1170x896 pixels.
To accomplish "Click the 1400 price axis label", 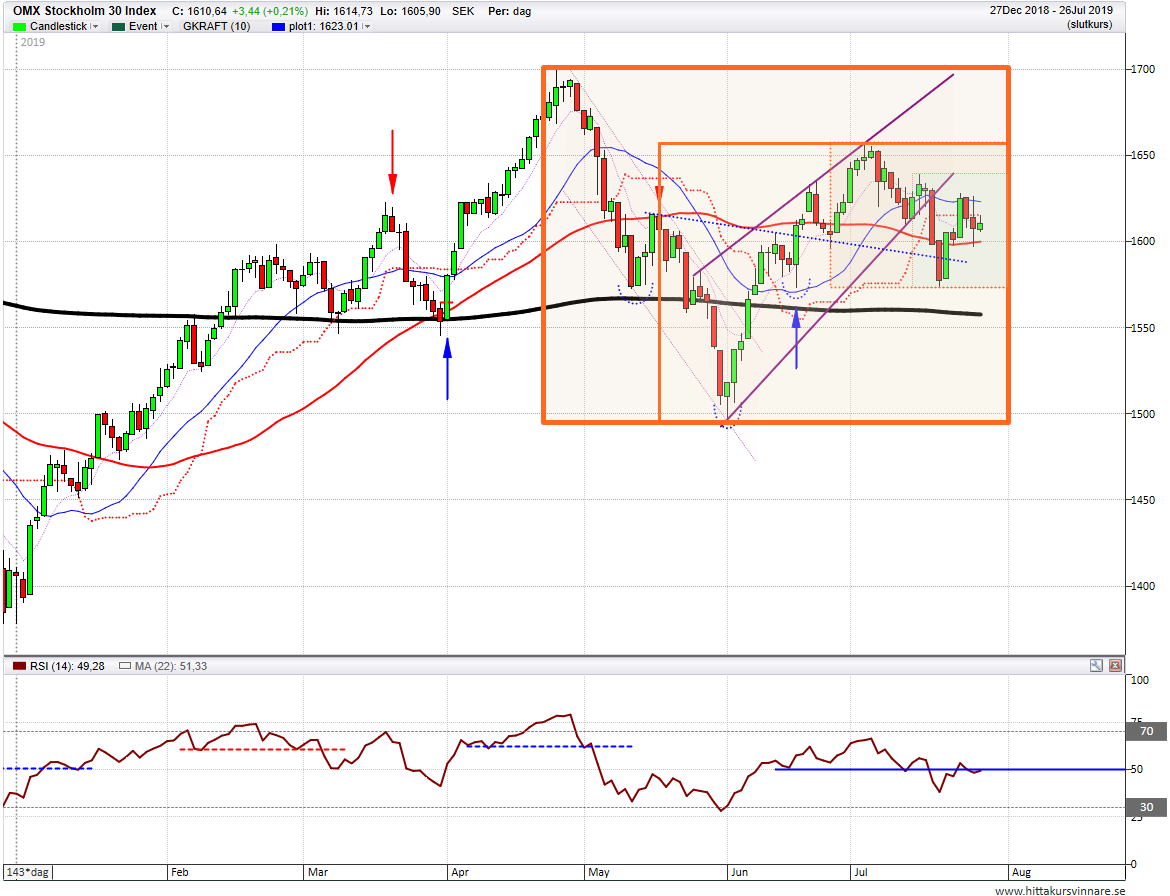I will 1142,586.
